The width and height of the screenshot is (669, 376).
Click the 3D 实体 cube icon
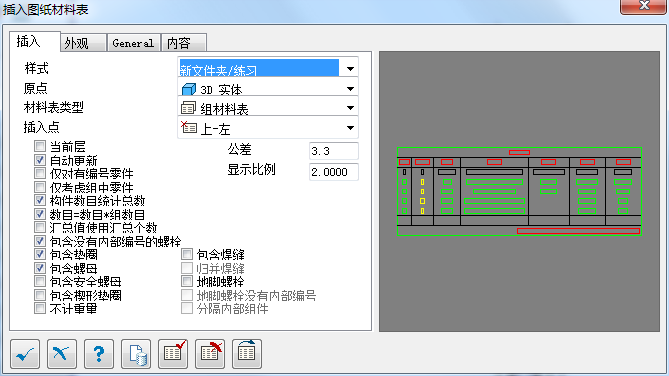pos(189,89)
